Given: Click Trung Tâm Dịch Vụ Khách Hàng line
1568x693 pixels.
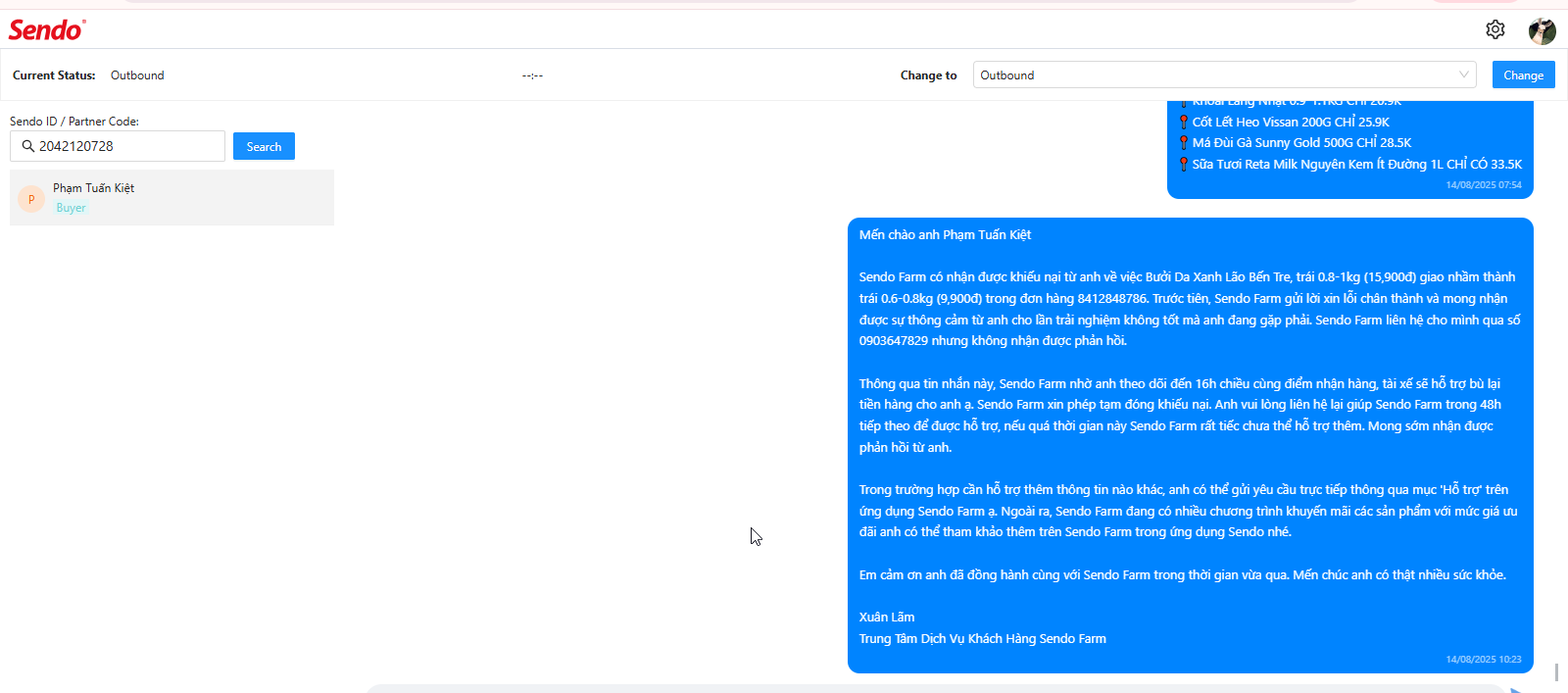Looking at the screenshot, I should point(983,639).
